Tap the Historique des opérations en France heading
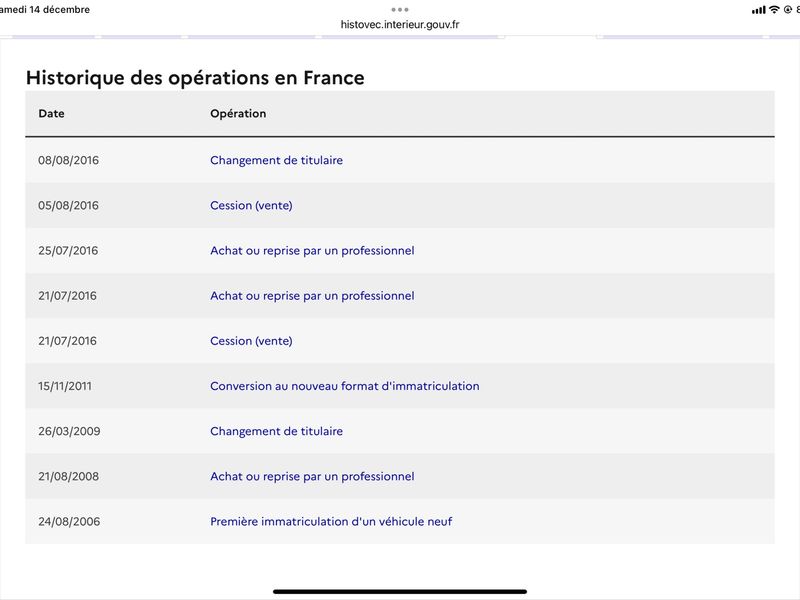This screenshot has height=600, width=800. [x=195, y=78]
